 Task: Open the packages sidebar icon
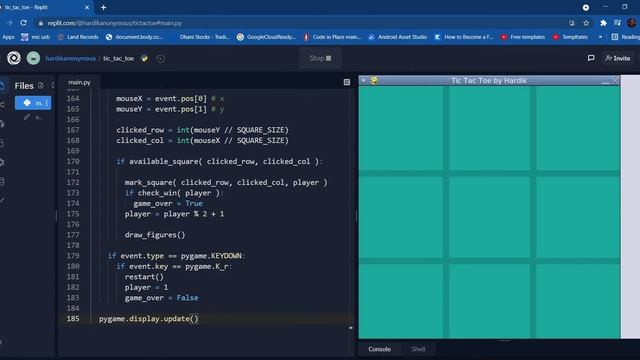(2, 124)
